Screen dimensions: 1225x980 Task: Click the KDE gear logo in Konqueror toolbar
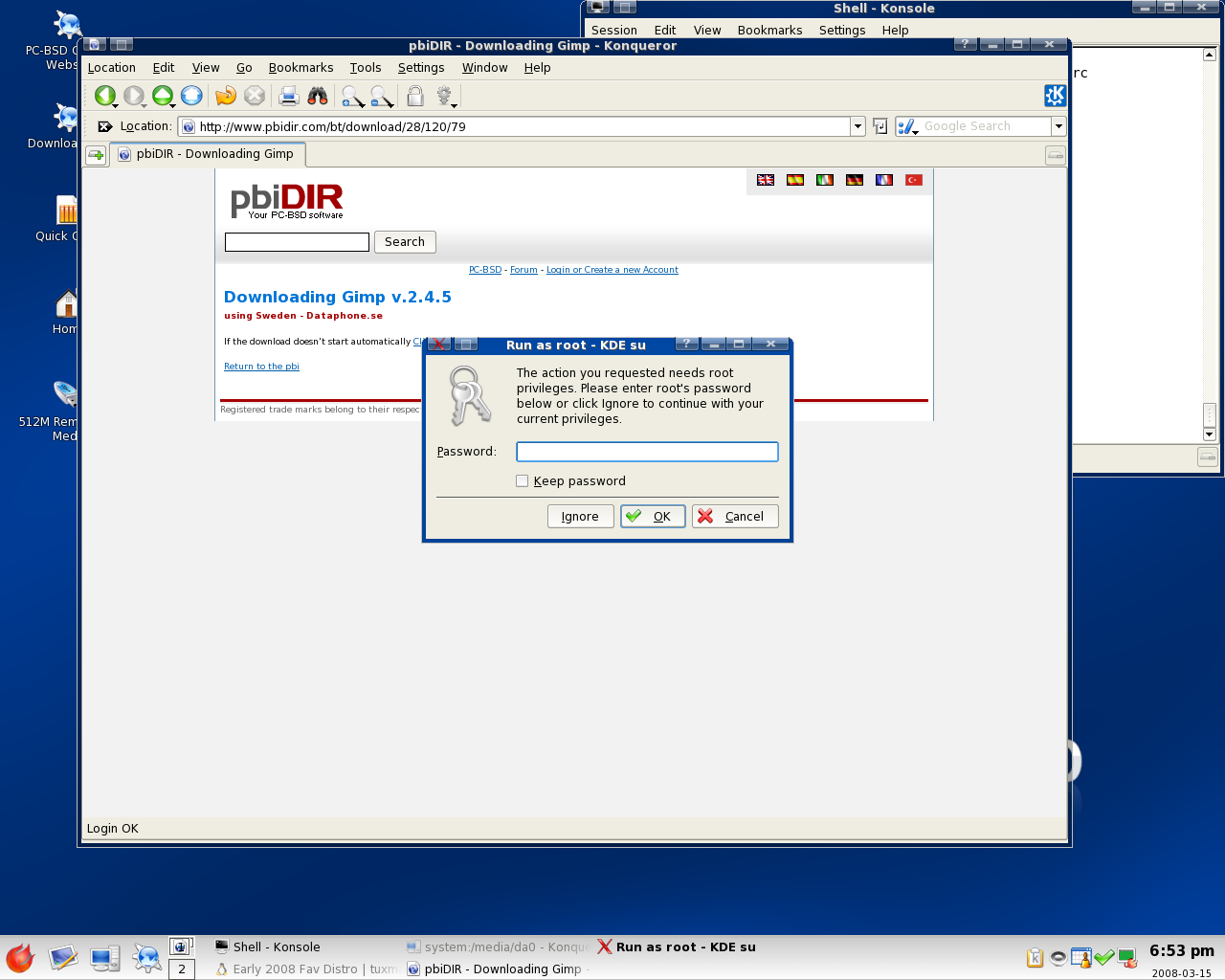[1055, 96]
